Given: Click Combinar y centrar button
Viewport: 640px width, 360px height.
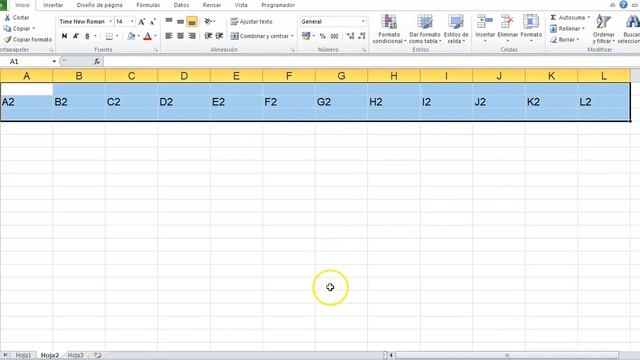Looking at the screenshot, I should [260, 36].
